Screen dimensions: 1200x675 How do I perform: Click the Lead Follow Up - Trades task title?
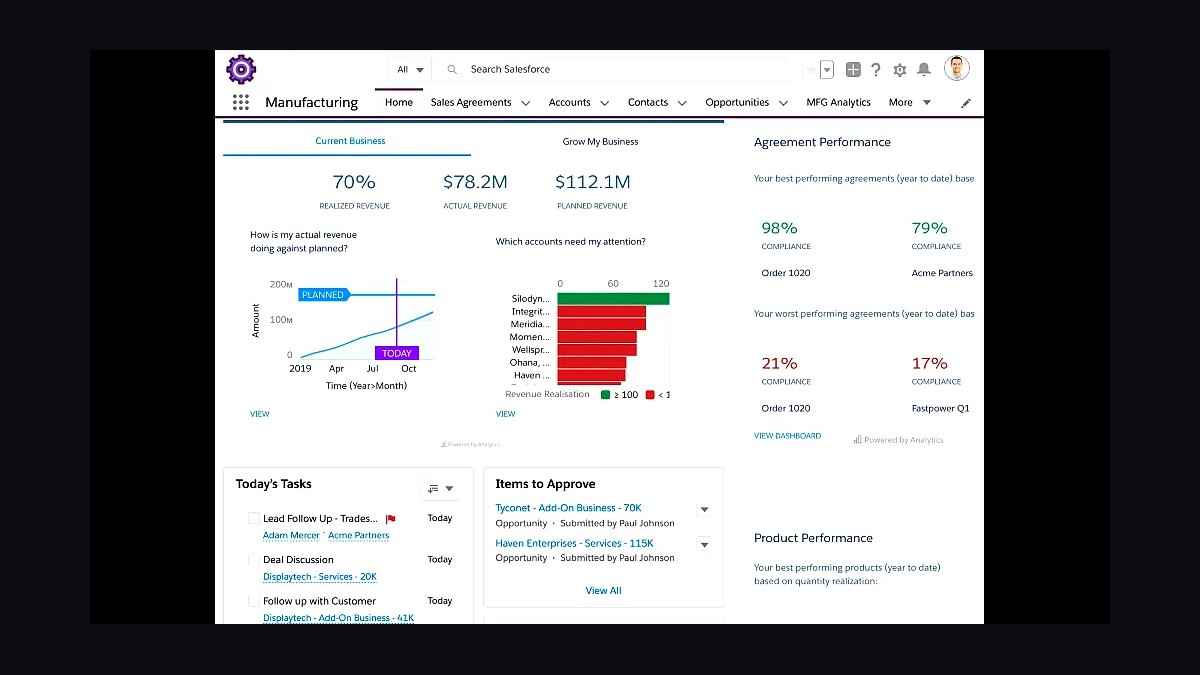click(320, 519)
